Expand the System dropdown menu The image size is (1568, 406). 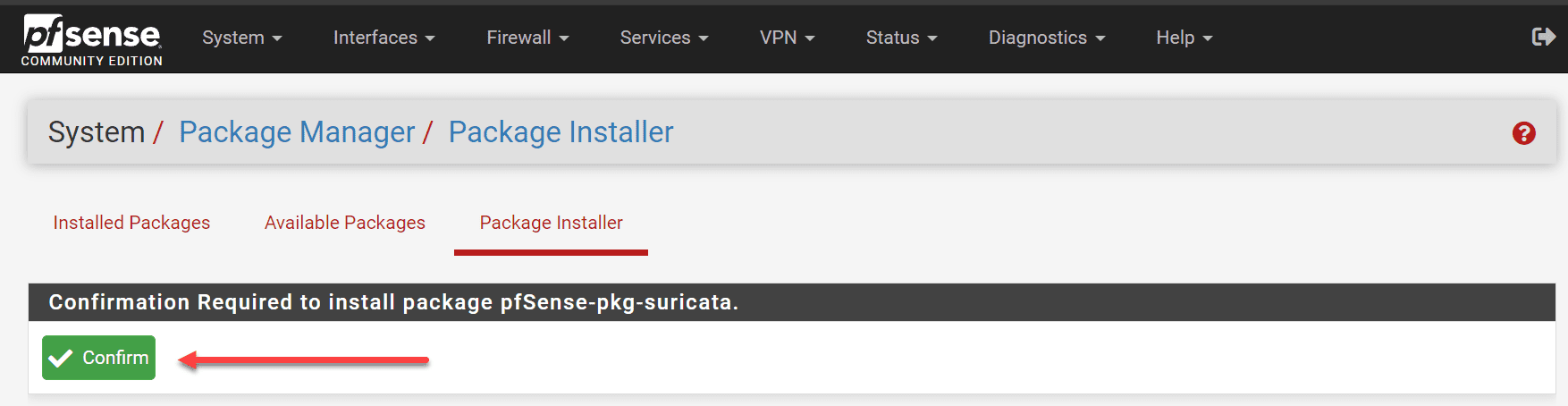[241, 38]
